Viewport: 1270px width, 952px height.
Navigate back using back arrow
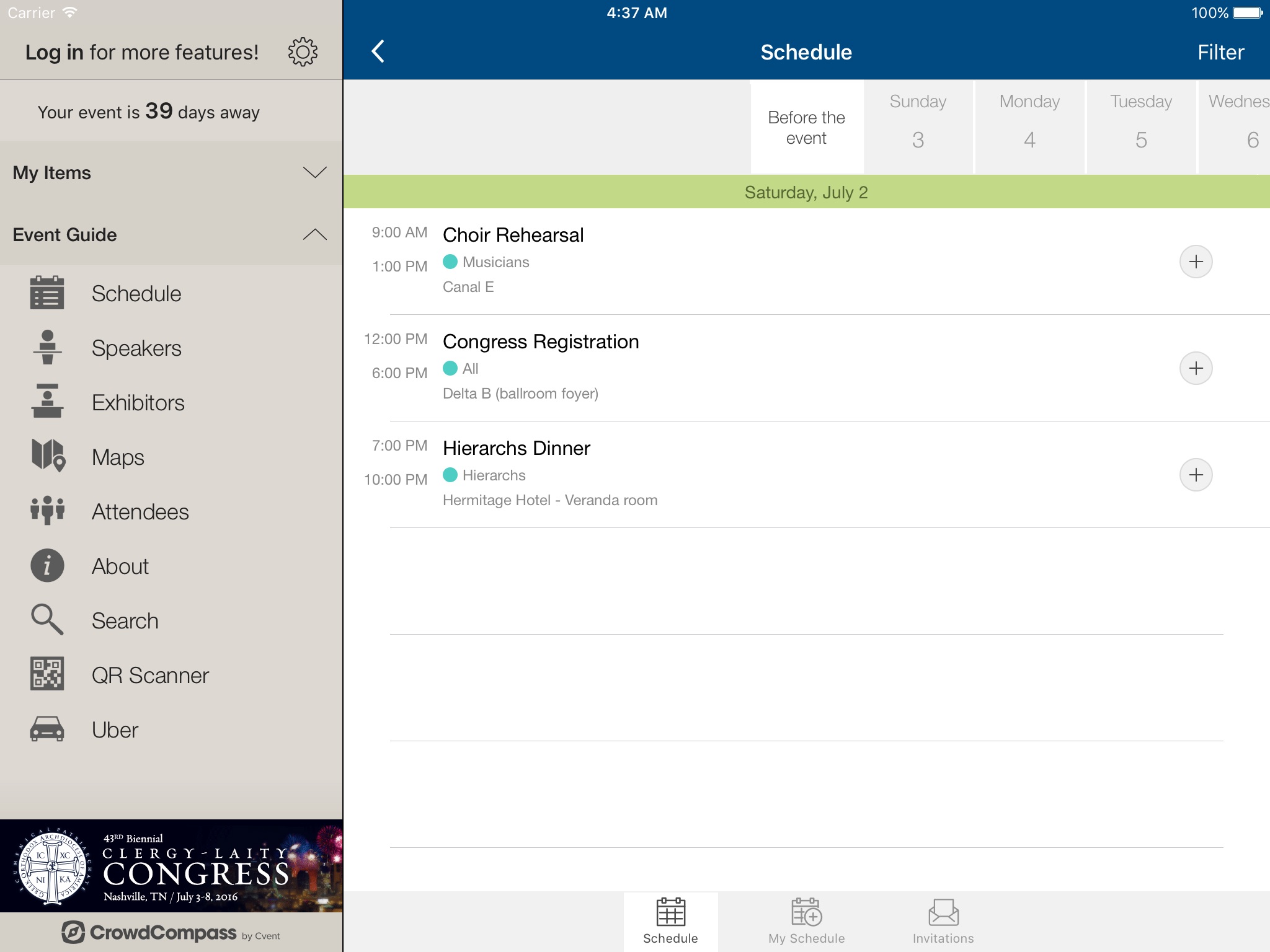click(x=382, y=52)
